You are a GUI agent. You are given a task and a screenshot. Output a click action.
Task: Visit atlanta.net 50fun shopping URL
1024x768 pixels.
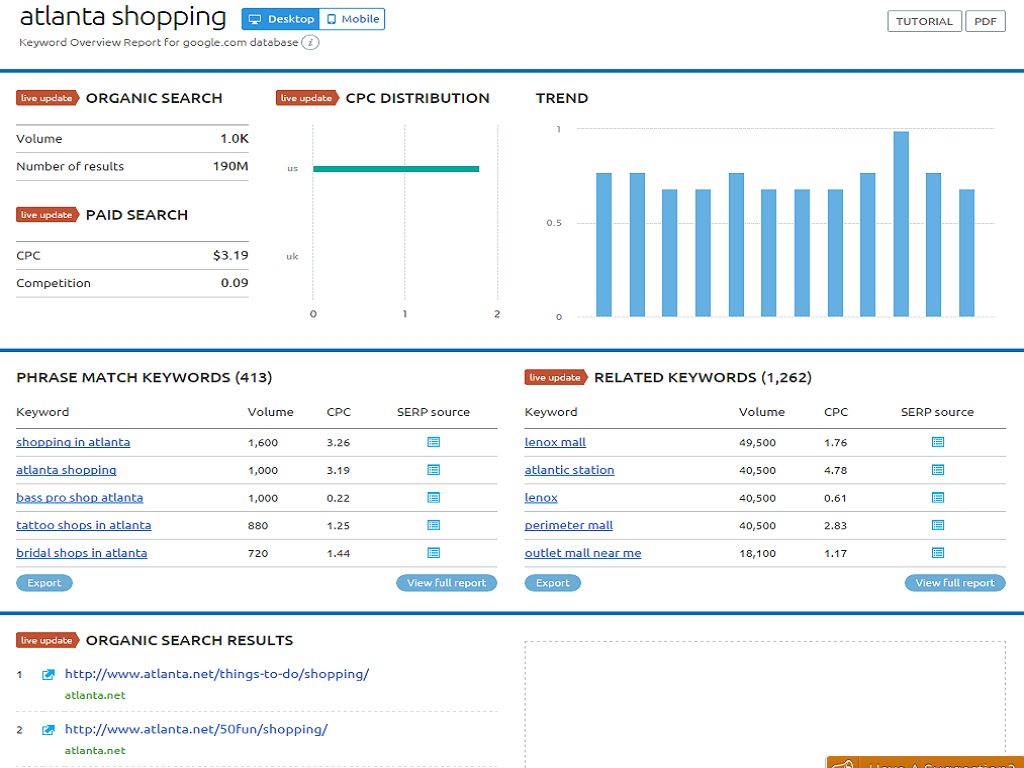click(196, 729)
